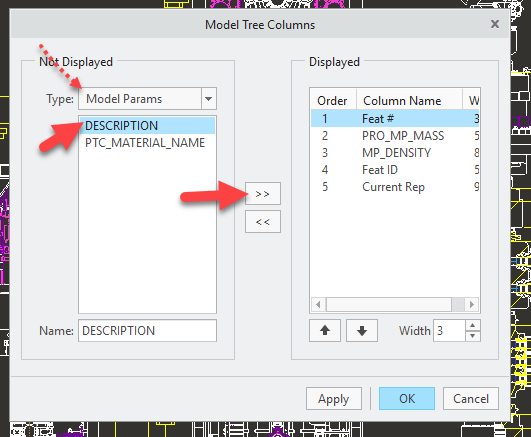
Task: Remove column using << button
Action: (x=263, y=222)
